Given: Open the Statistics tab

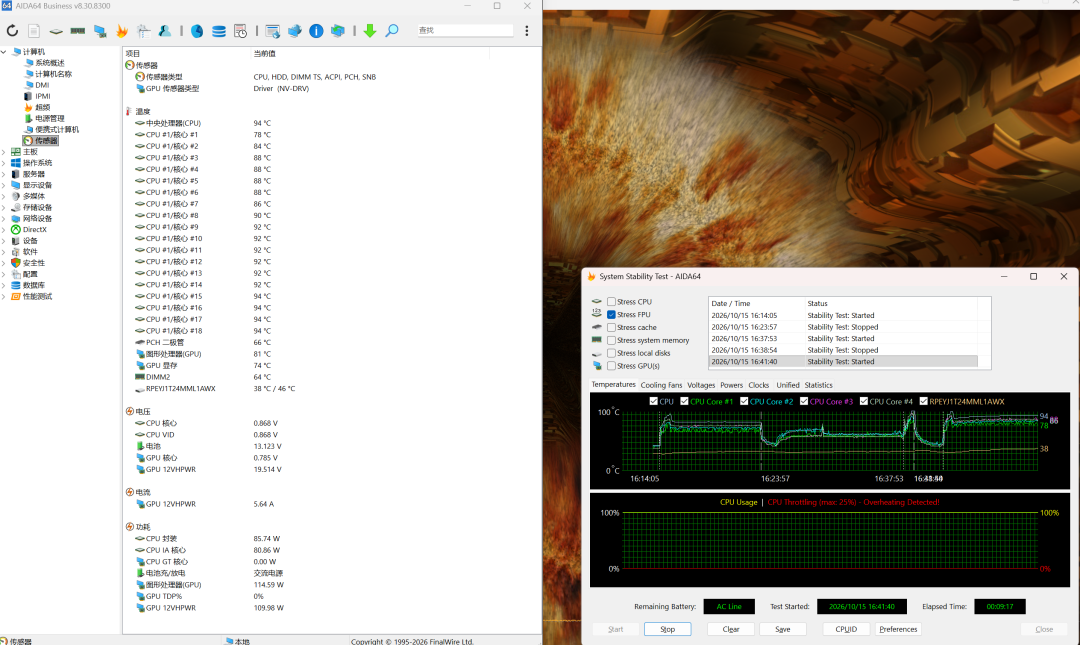Looking at the screenshot, I should (x=818, y=385).
